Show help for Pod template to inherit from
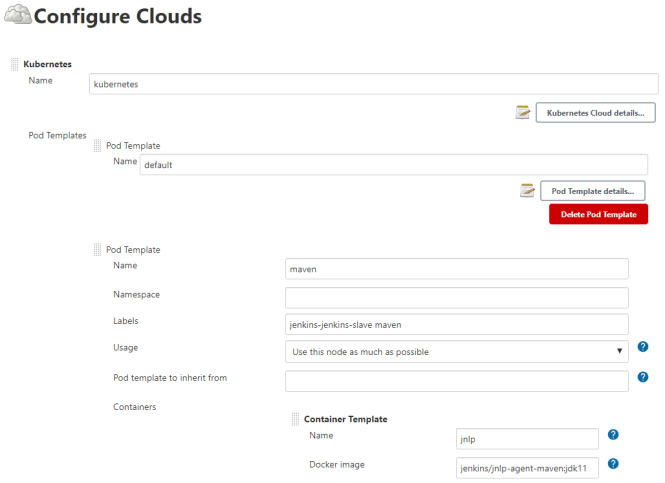665x483 pixels. coord(643,377)
